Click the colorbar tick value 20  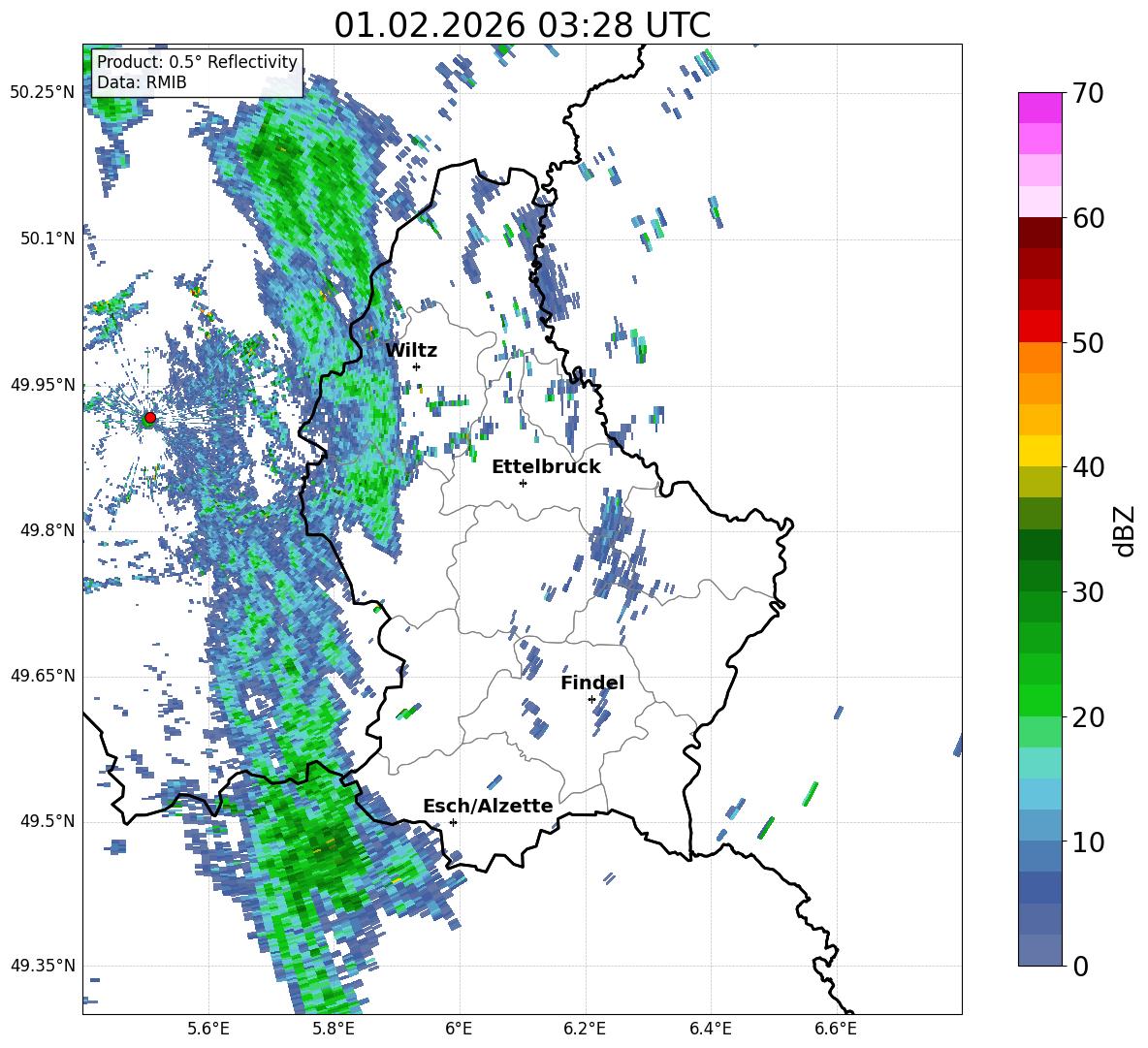click(x=1087, y=717)
